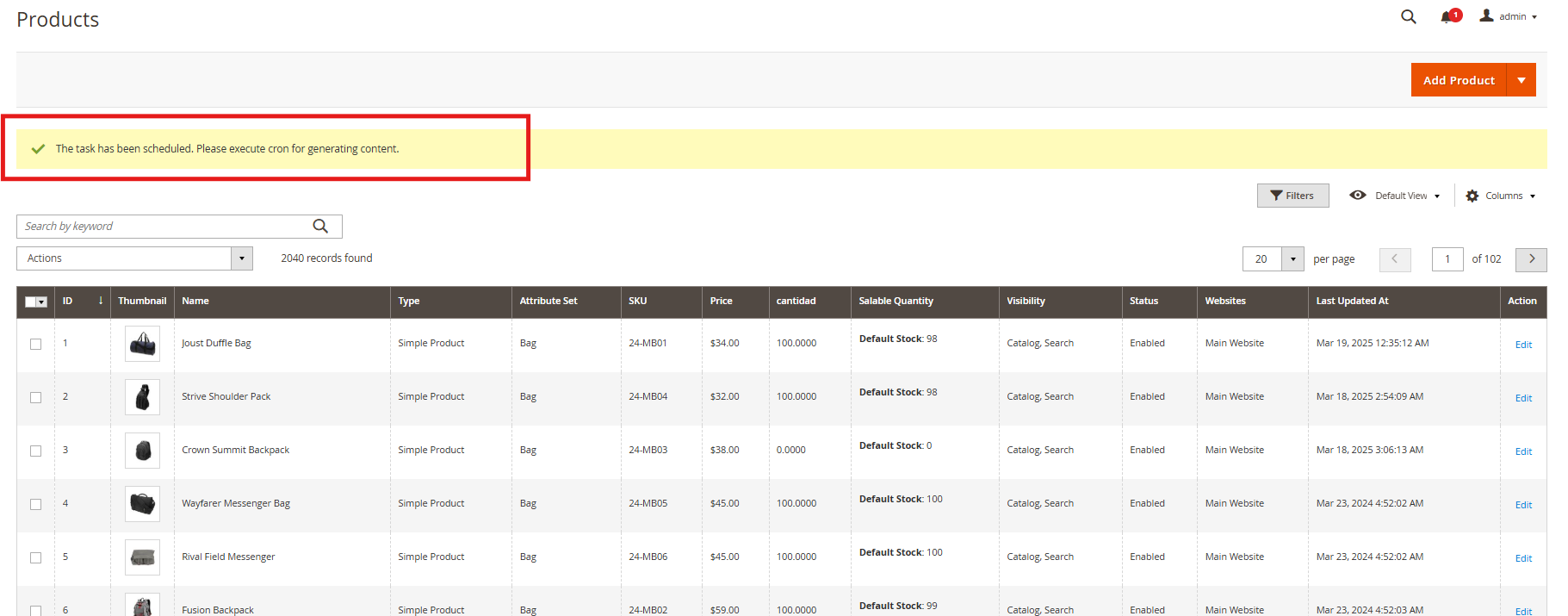Sort by the Price column header
This screenshot has height=616, width=1568.
[735, 301]
